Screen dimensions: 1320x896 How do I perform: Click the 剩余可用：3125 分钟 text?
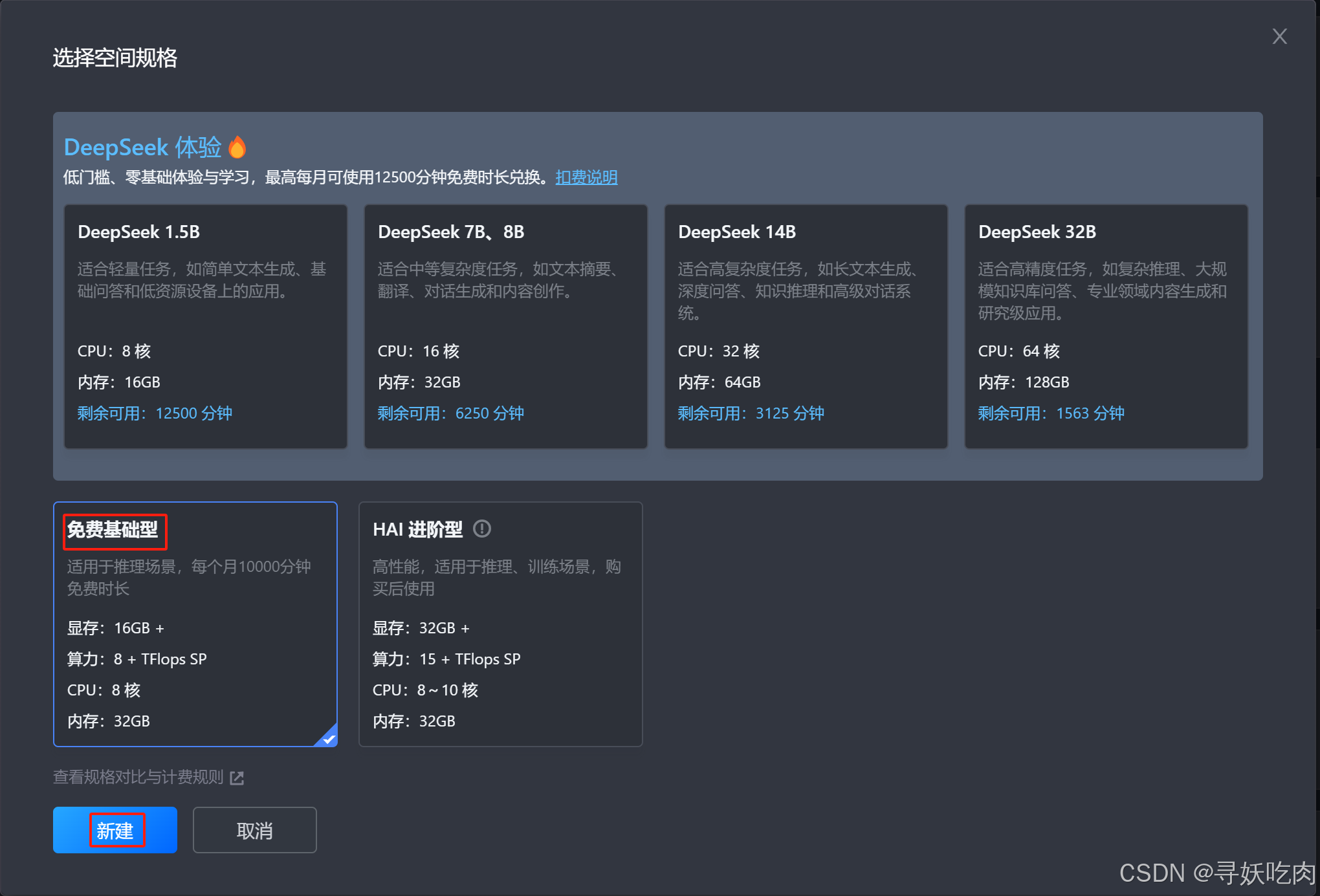click(751, 413)
